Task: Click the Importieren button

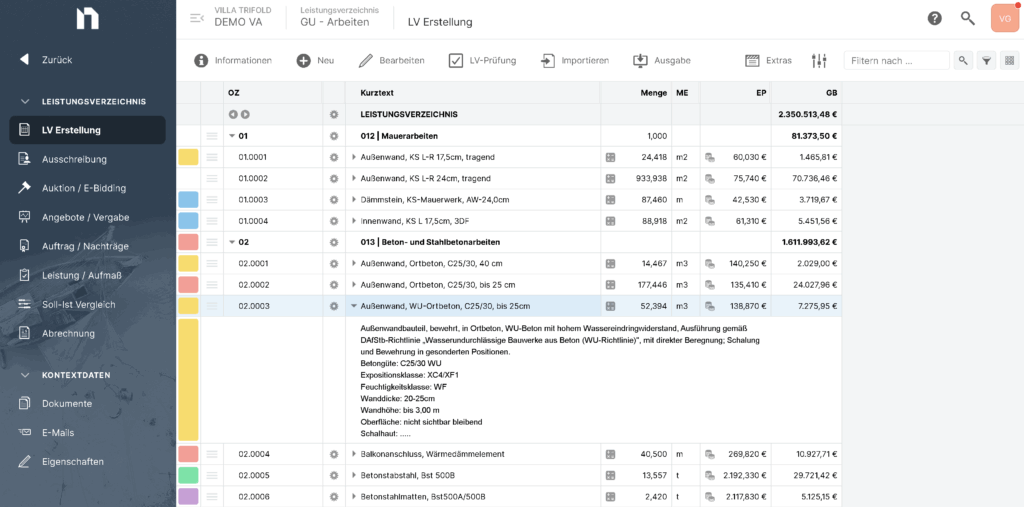Action: point(574,61)
